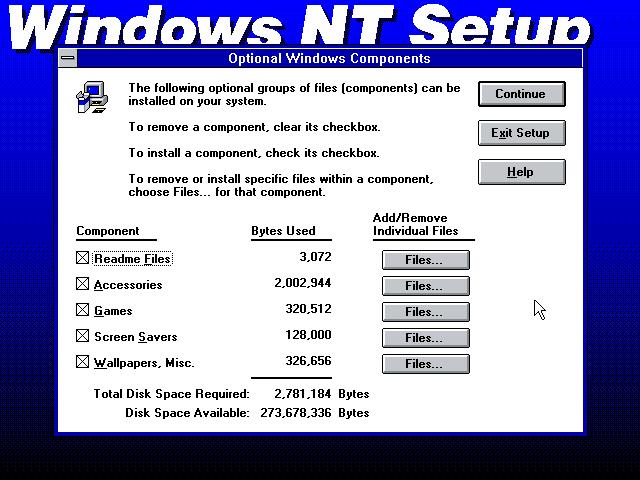Click Total Disk Space Required label
The width and height of the screenshot is (640, 480).
point(171,394)
